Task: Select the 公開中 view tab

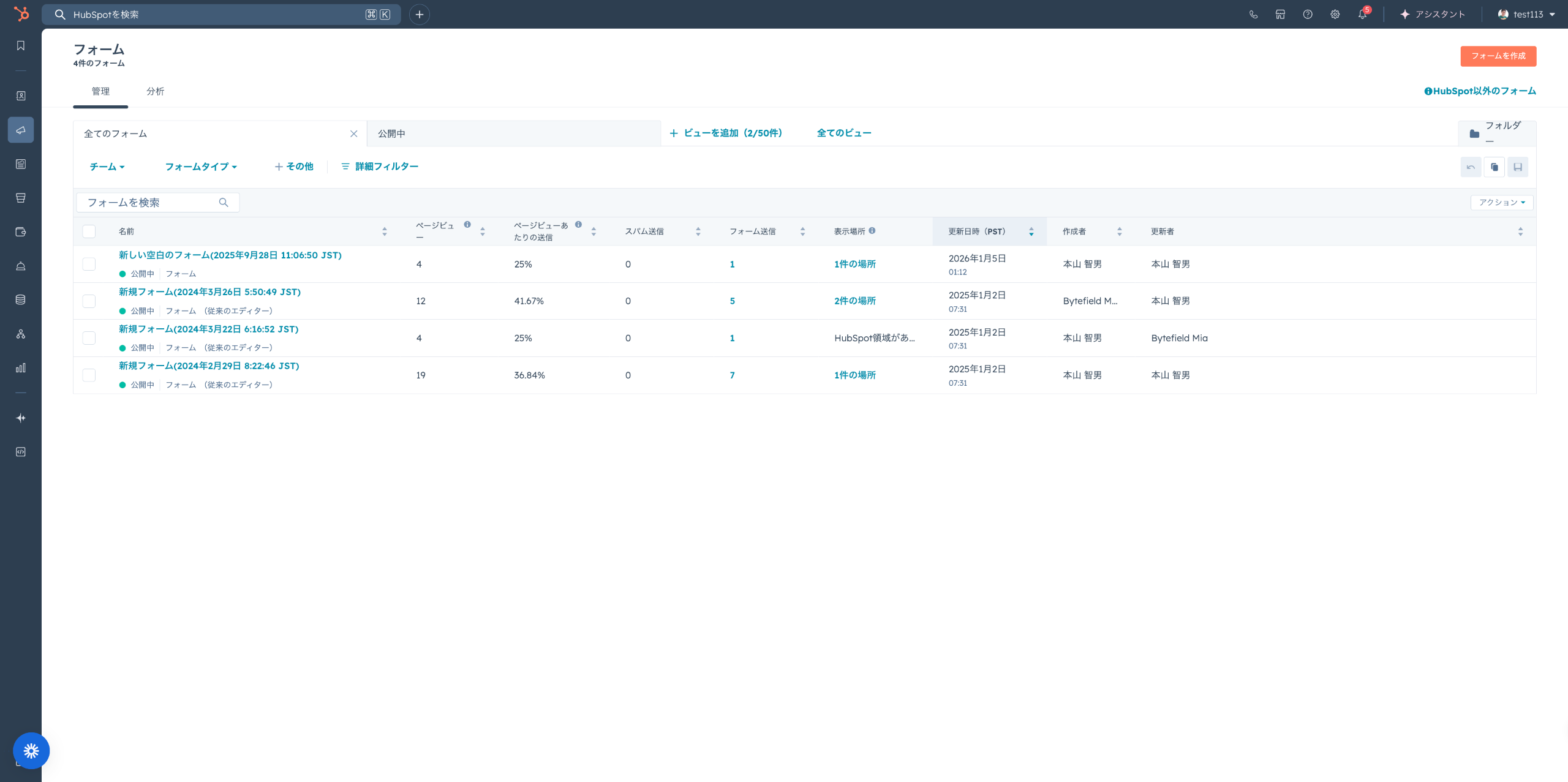Action: (391, 133)
